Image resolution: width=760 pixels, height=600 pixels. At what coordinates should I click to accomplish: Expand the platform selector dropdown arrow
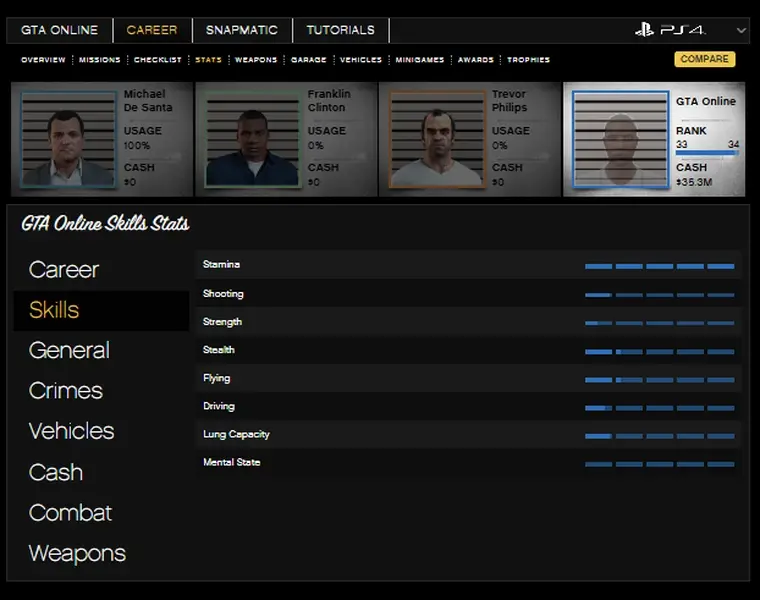pos(741,31)
